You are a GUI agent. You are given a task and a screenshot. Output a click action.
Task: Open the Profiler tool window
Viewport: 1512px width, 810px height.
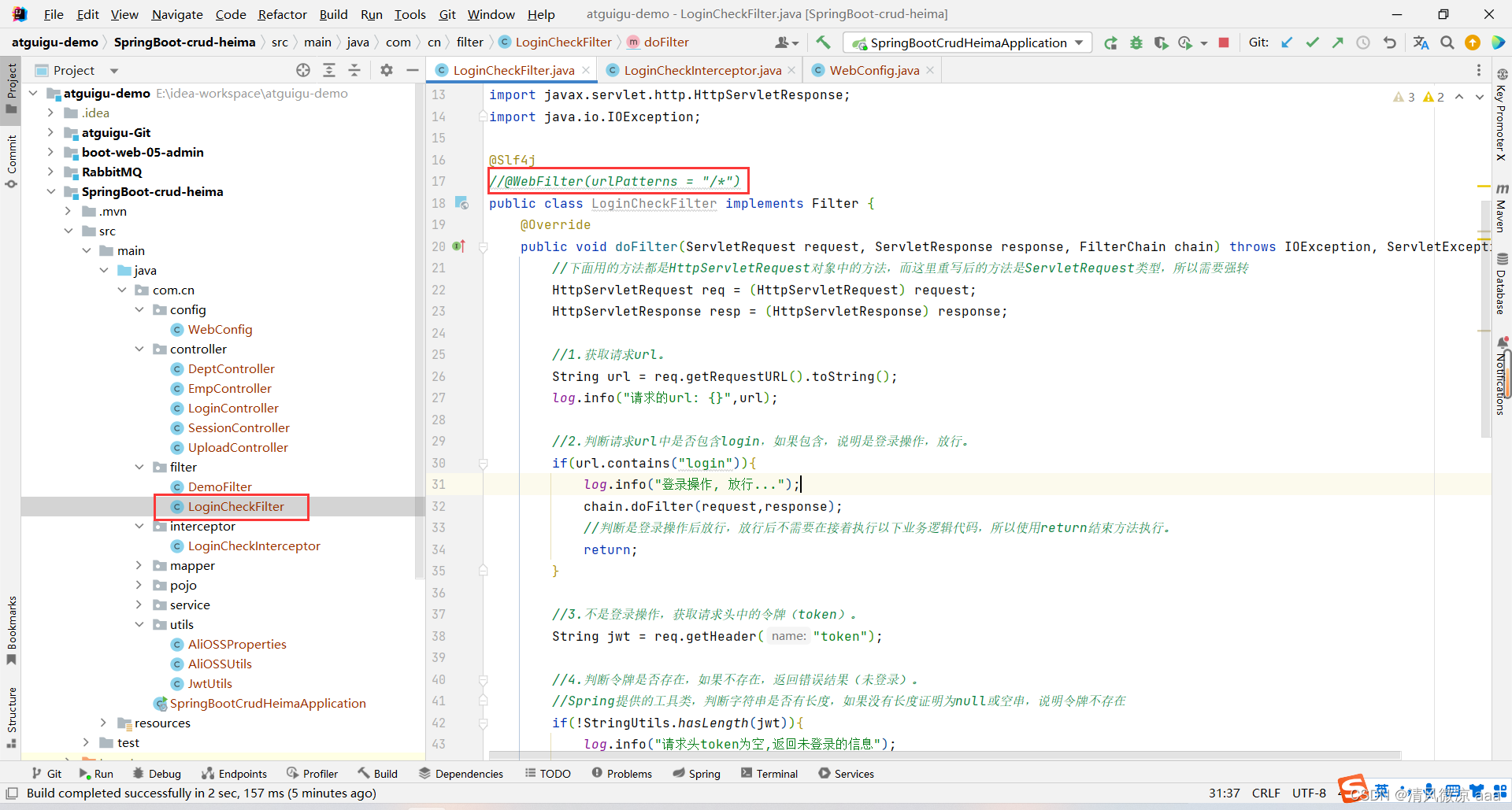click(x=313, y=774)
